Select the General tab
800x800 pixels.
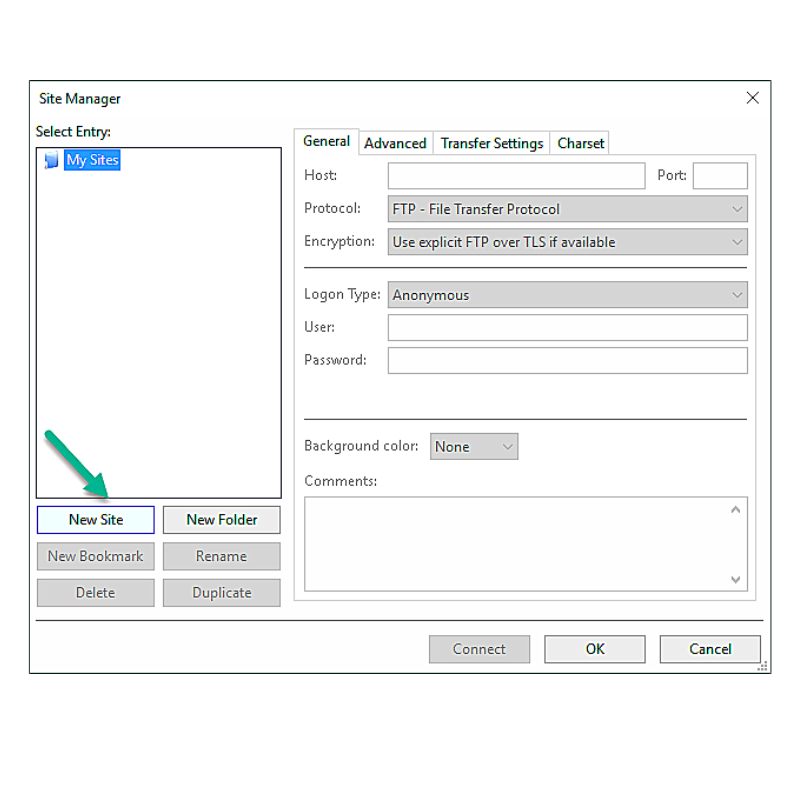pyautogui.click(x=326, y=142)
